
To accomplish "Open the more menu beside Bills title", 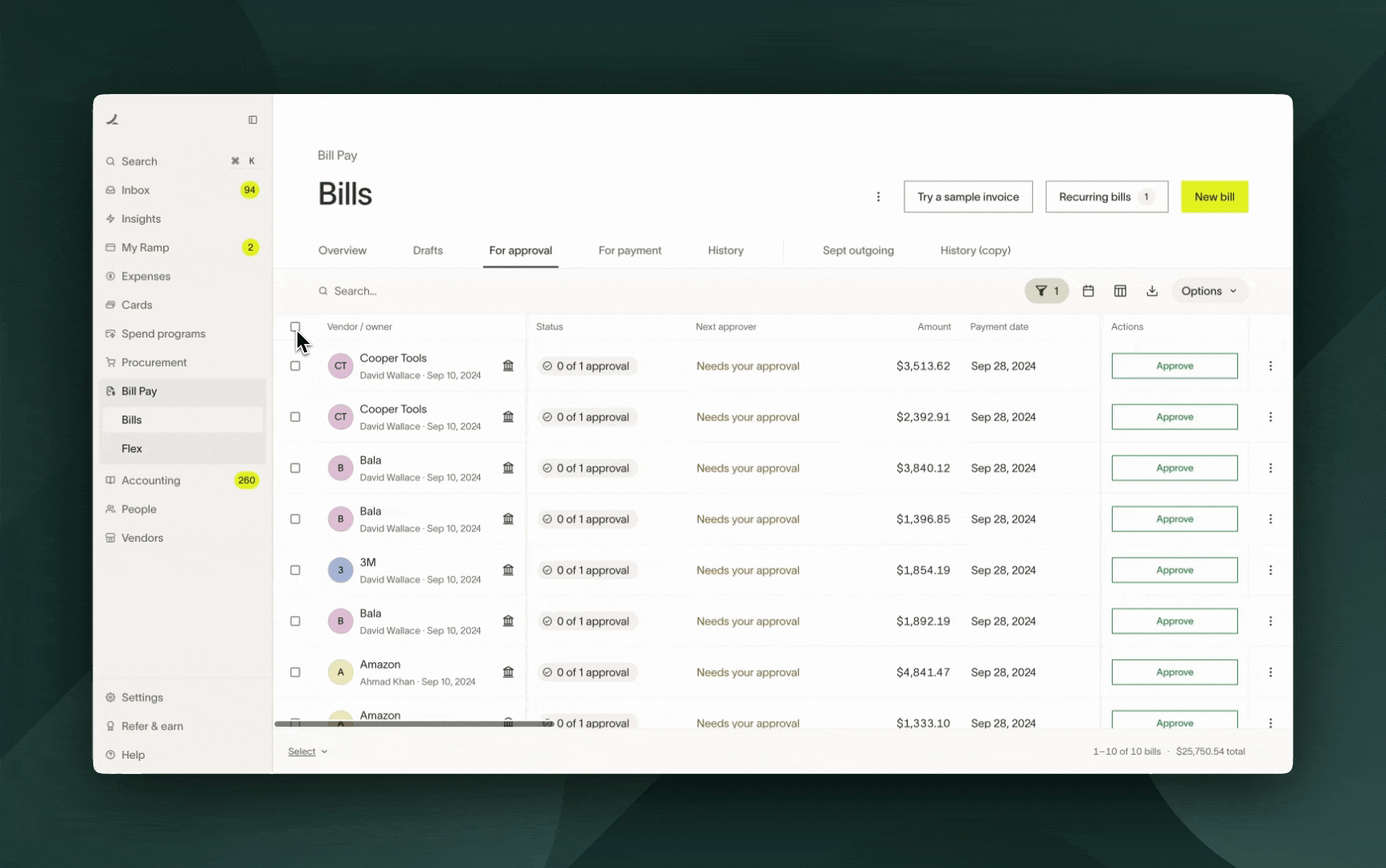I will [x=878, y=197].
